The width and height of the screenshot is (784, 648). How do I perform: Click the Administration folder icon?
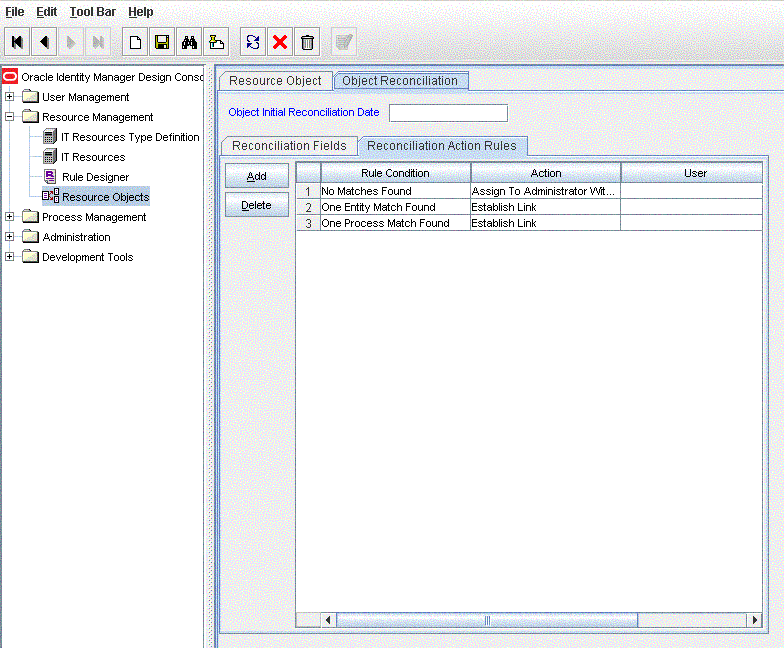coord(30,236)
